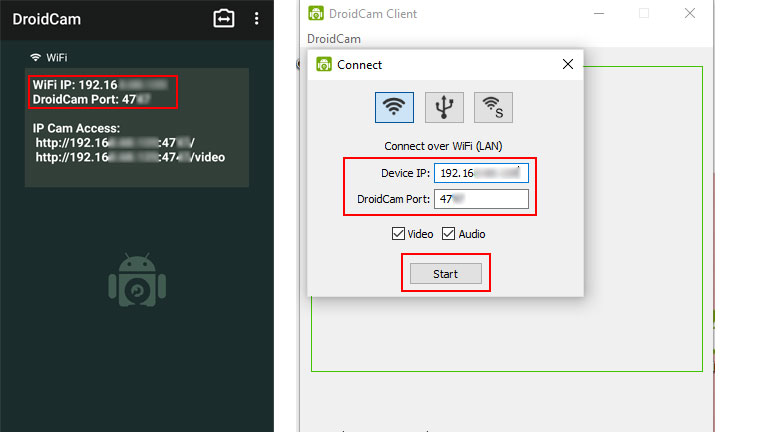
Task: Toggle the Video checkbox
Action: tap(398, 234)
